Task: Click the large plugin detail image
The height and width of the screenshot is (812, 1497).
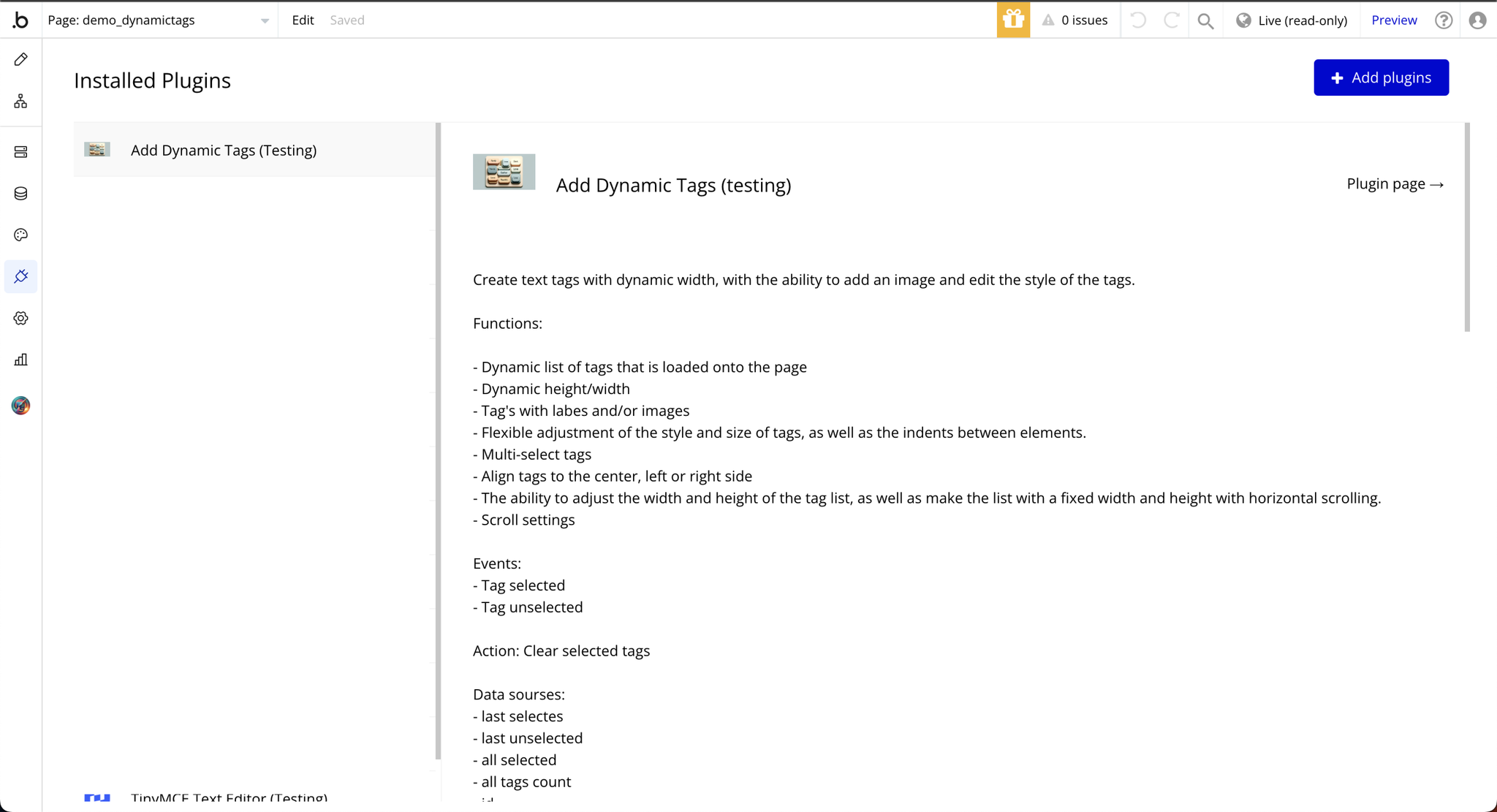Action: 504,172
